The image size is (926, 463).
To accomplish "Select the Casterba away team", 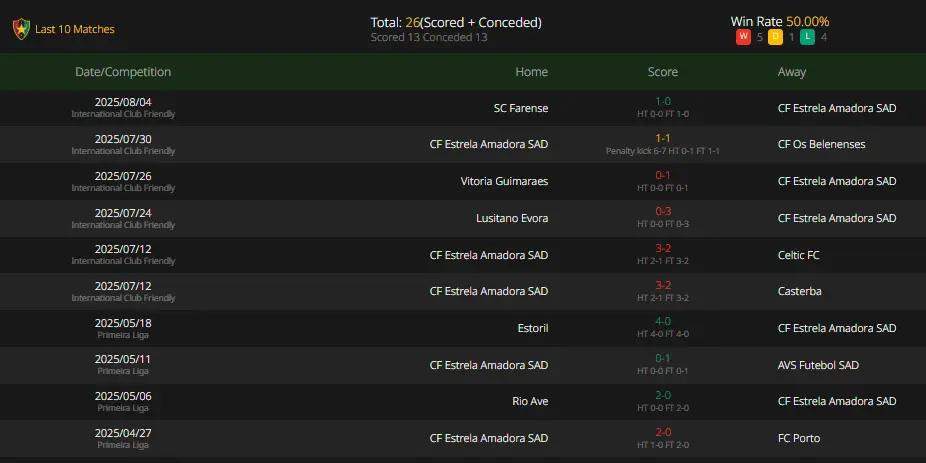I will (800, 291).
